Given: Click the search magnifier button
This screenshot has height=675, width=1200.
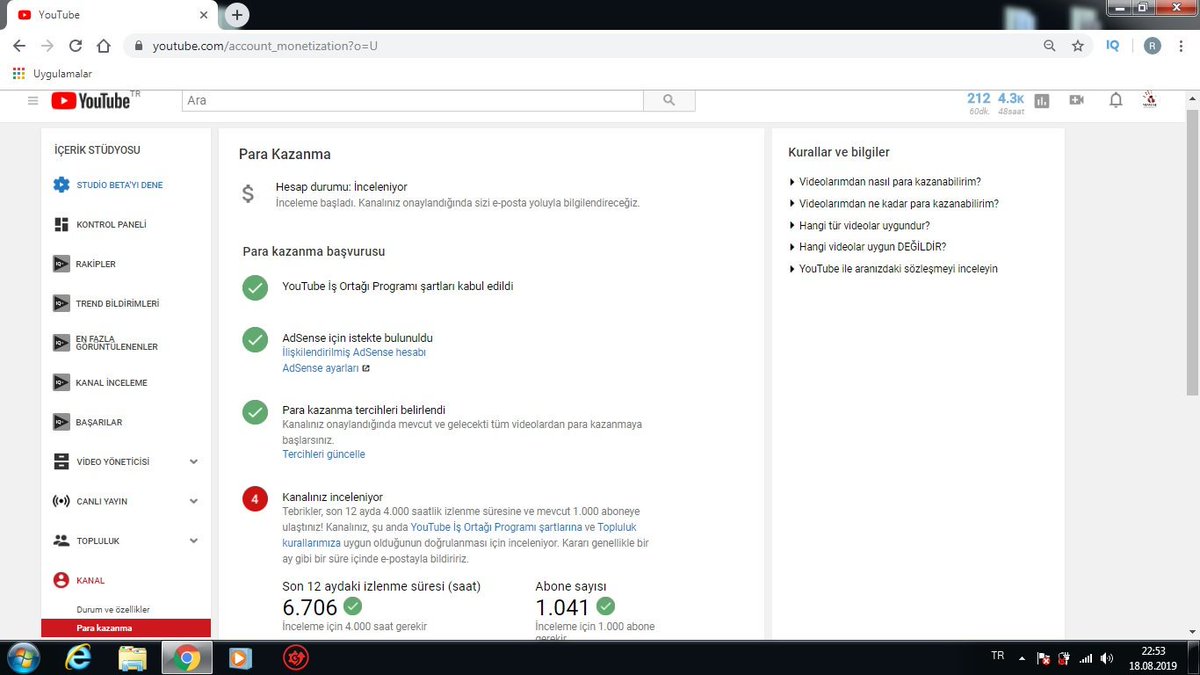Looking at the screenshot, I should [x=669, y=100].
